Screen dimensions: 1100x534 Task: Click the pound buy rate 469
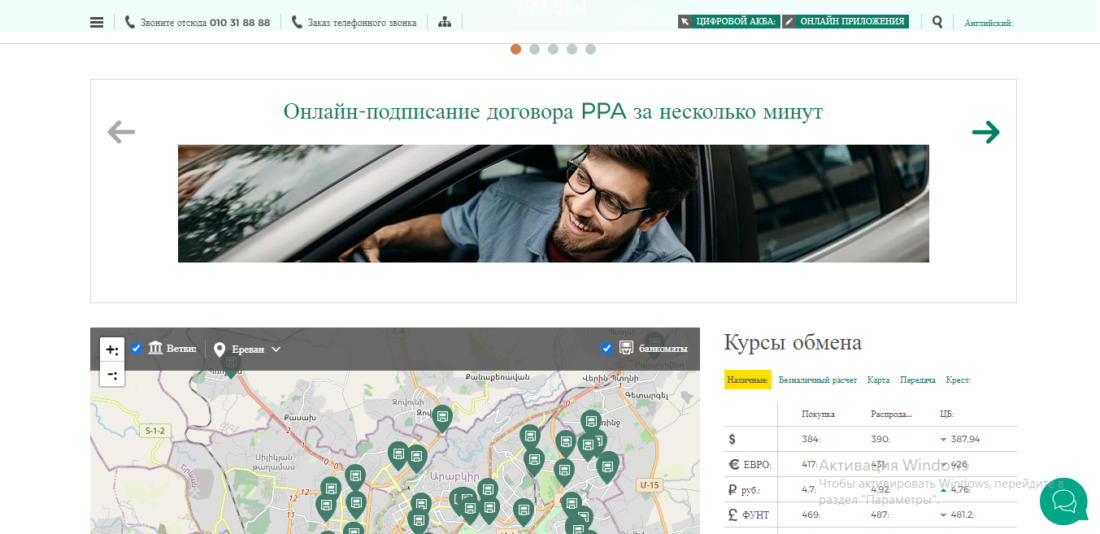pyautogui.click(x=811, y=515)
